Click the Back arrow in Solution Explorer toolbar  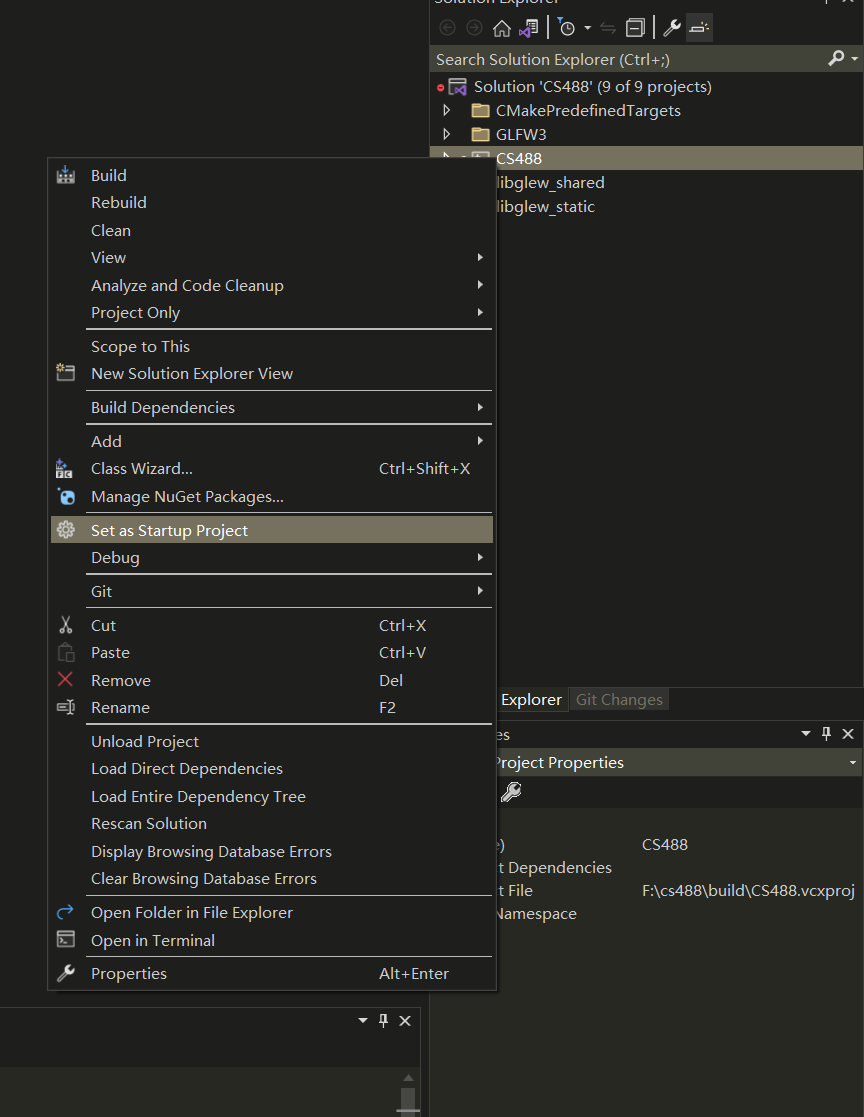click(447, 28)
